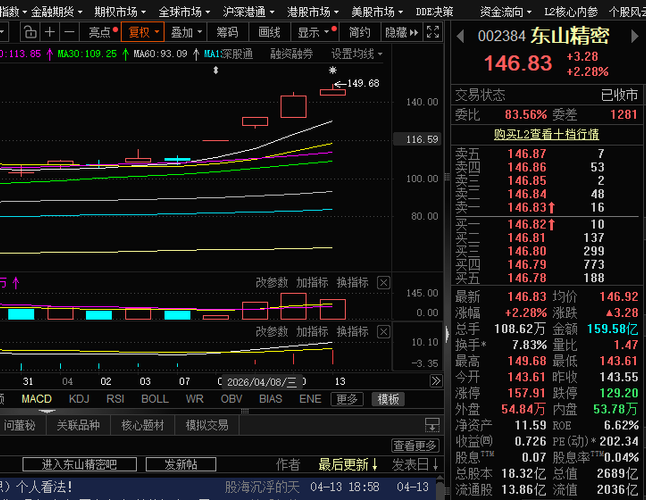Viewport: 646px width, 500px height.
Task: Open 金融期货 menu
Action: (x=56, y=12)
